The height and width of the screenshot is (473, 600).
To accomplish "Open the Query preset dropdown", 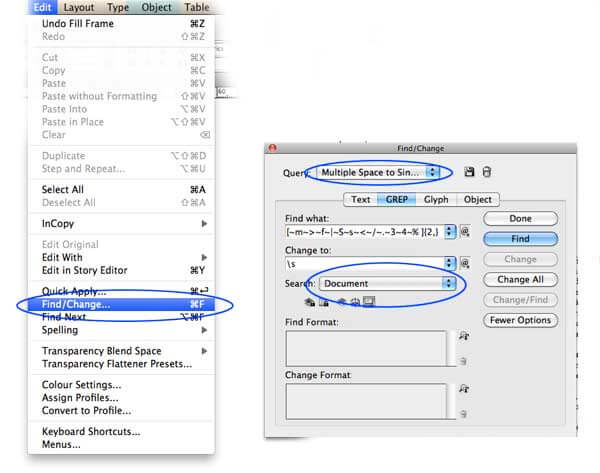I will point(378,172).
